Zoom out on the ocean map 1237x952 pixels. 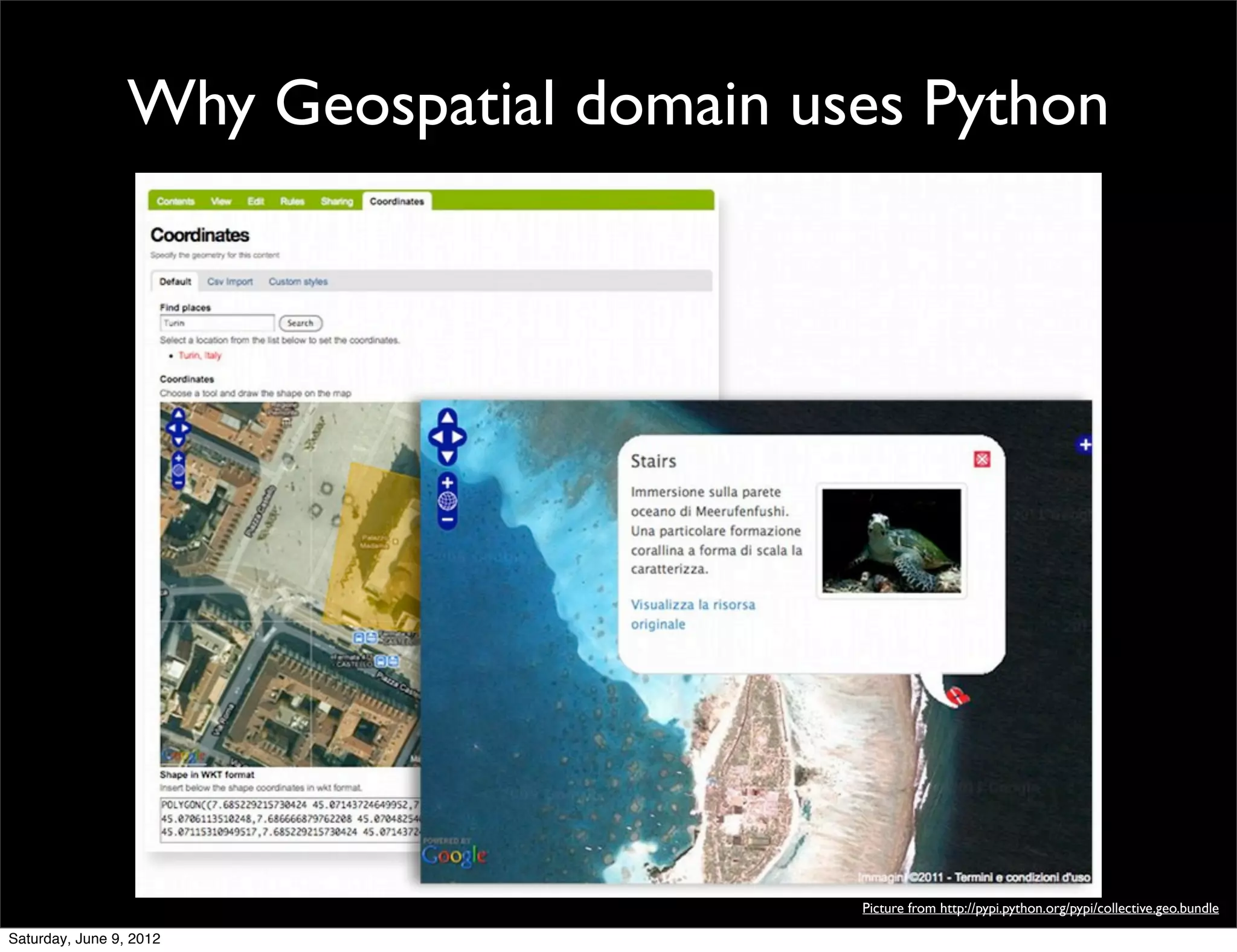pos(447,519)
